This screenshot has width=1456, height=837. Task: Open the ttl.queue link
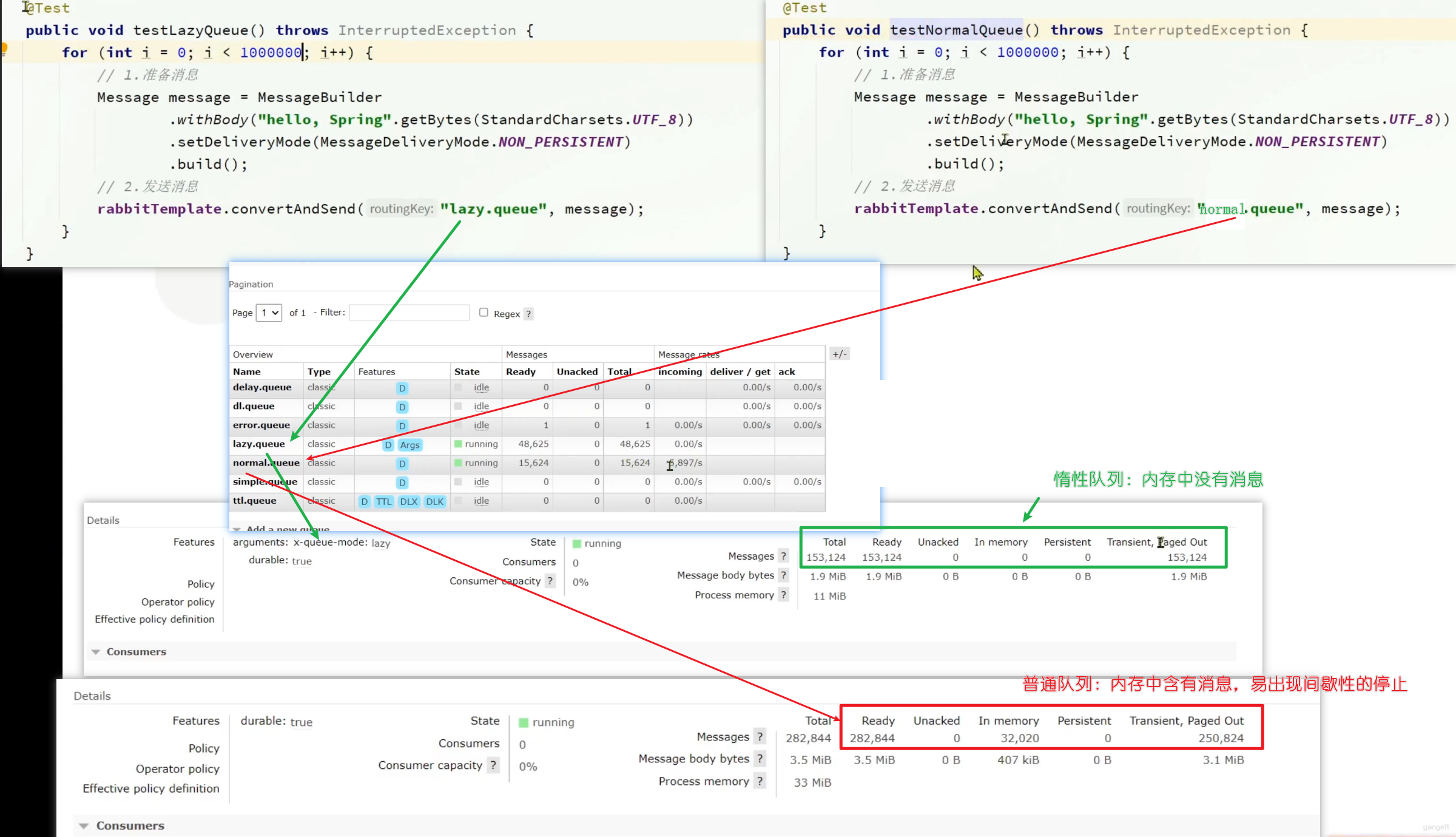pyautogui.click(x=255, y=501)
